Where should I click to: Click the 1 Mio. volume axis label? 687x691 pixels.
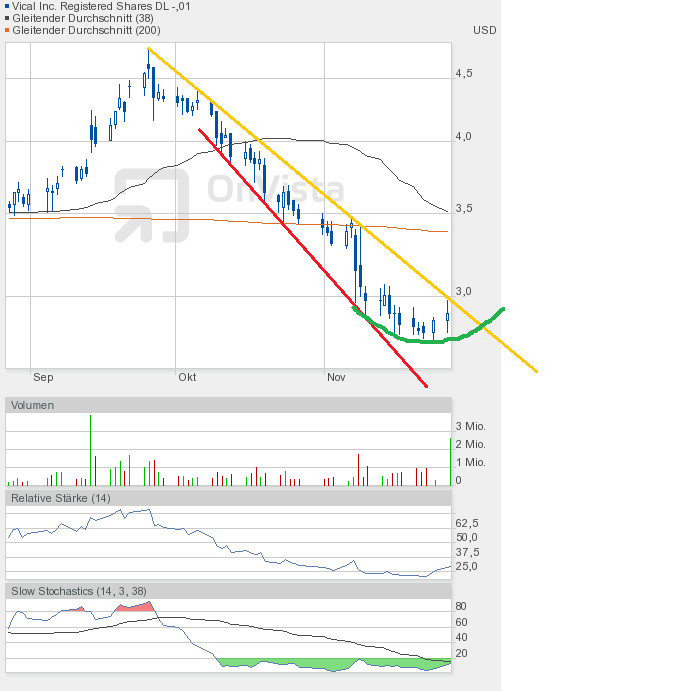[470, 462]
